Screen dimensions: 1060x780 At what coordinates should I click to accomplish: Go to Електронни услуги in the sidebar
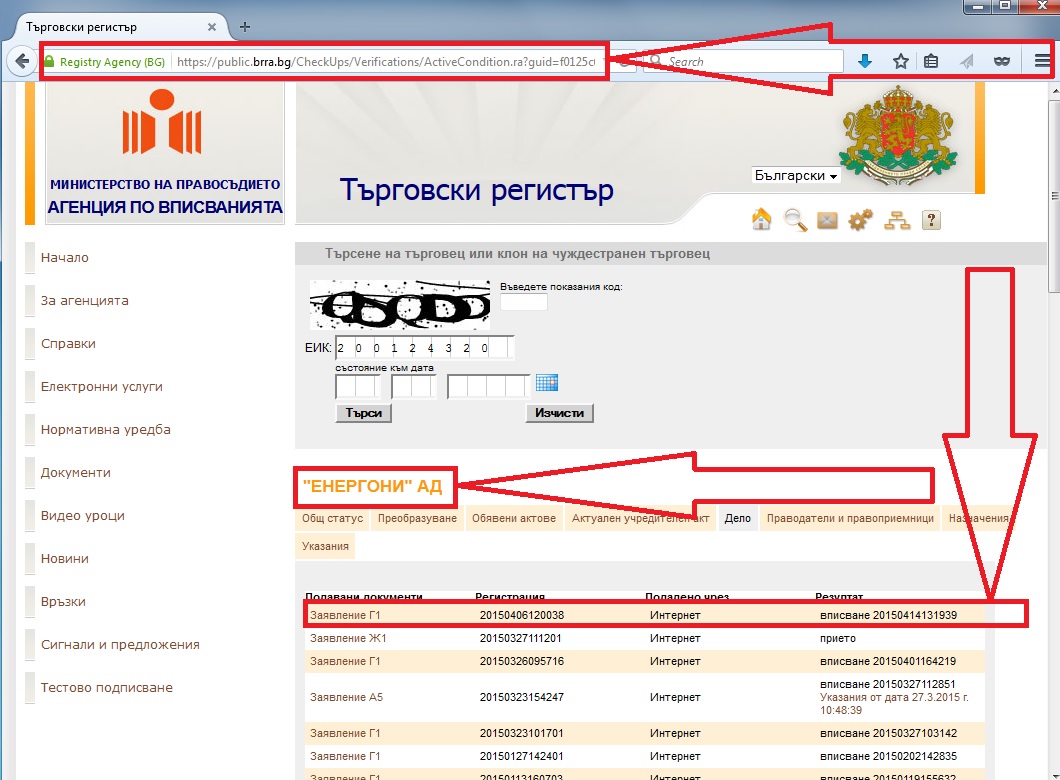[x=101, y=387]
